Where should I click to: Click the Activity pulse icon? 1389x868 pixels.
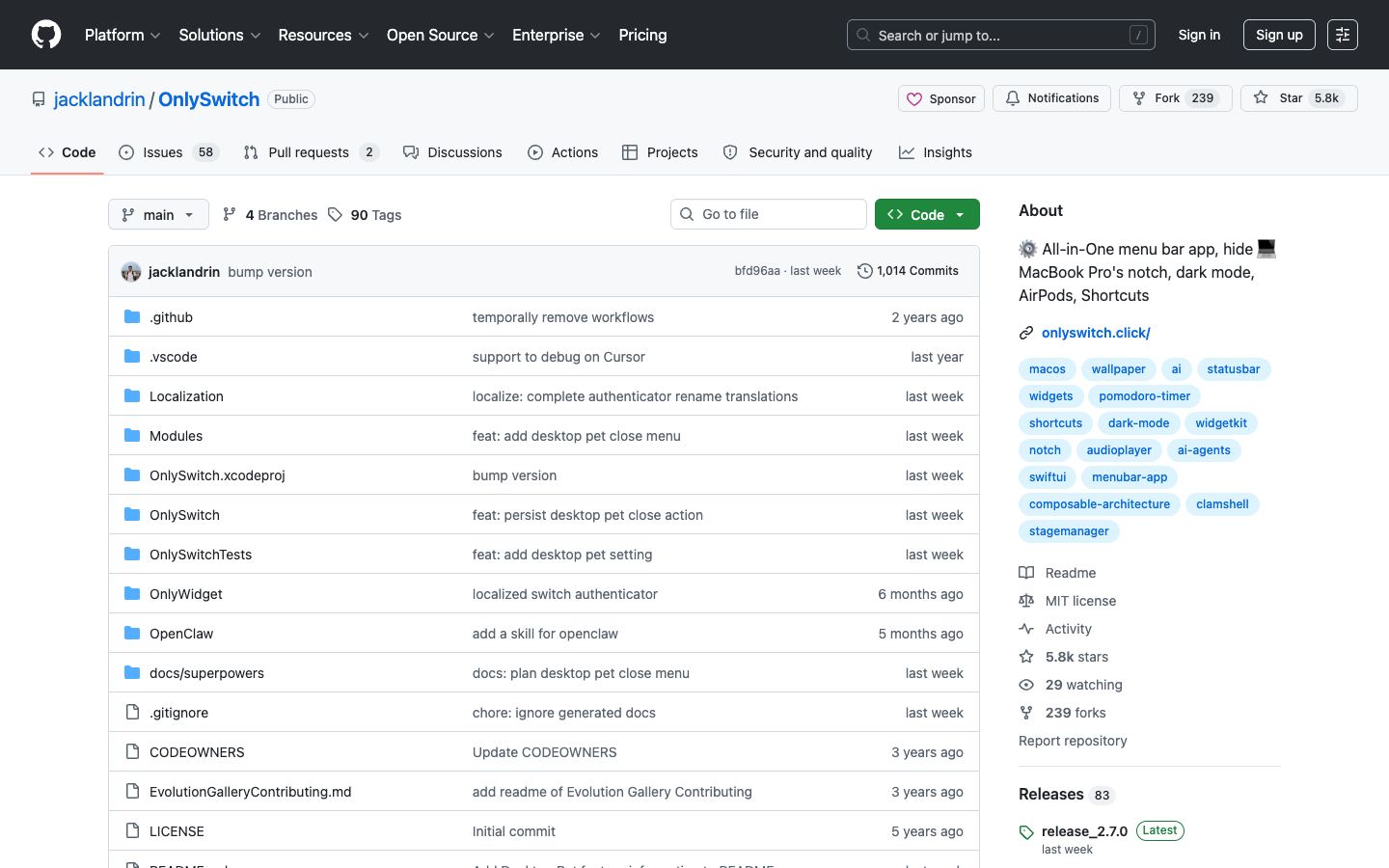(x=1026, y=629)
